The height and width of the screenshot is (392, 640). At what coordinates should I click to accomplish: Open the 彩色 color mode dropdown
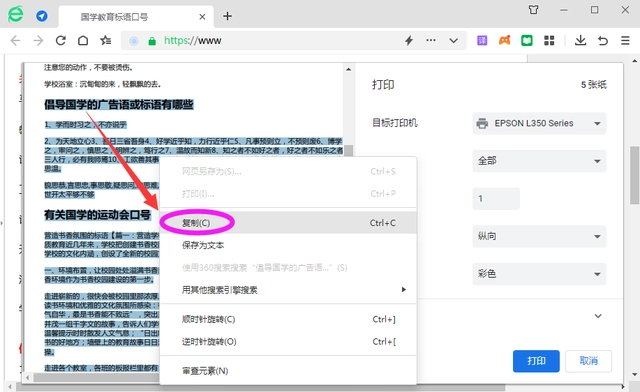coord(539,274)
